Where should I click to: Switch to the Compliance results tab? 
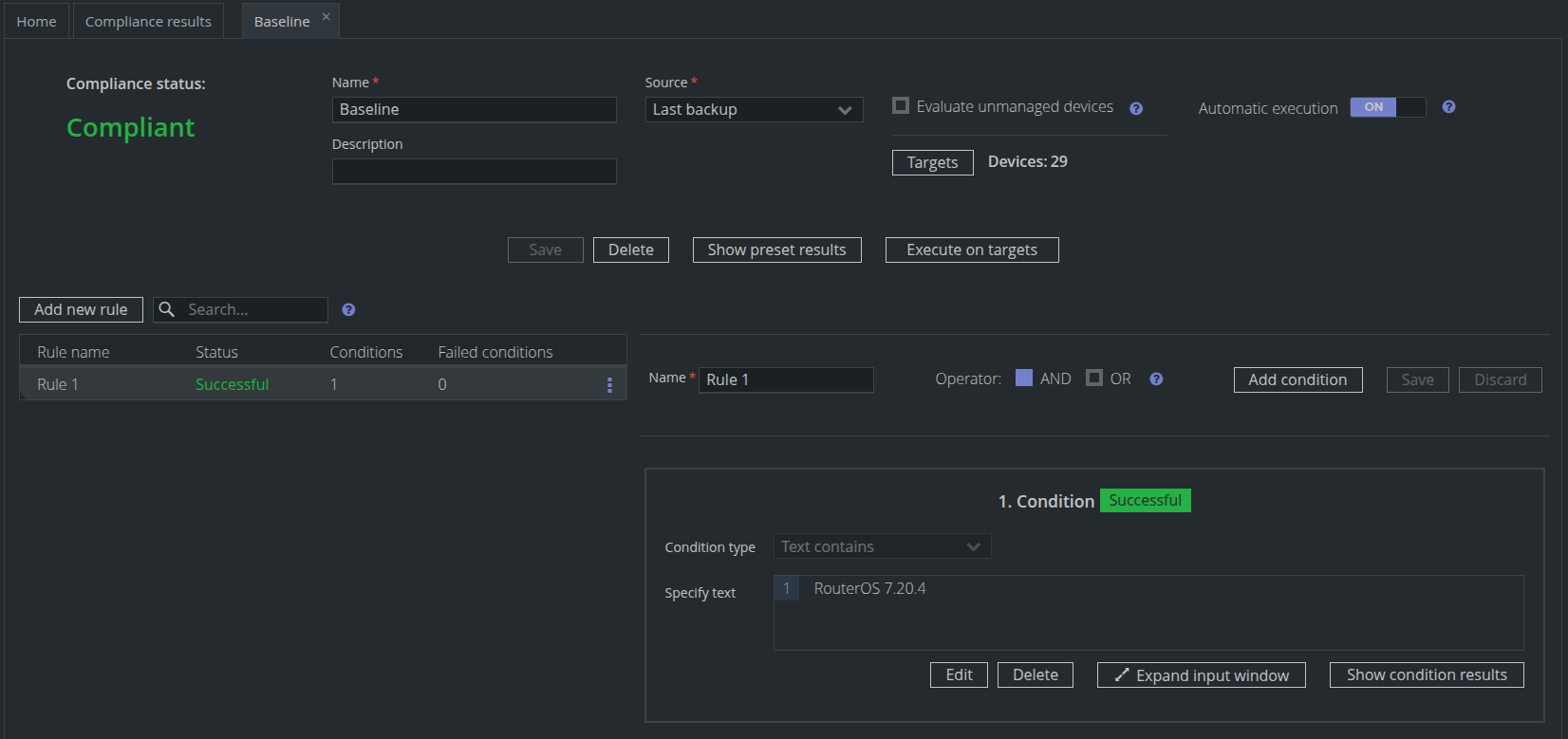148,21
